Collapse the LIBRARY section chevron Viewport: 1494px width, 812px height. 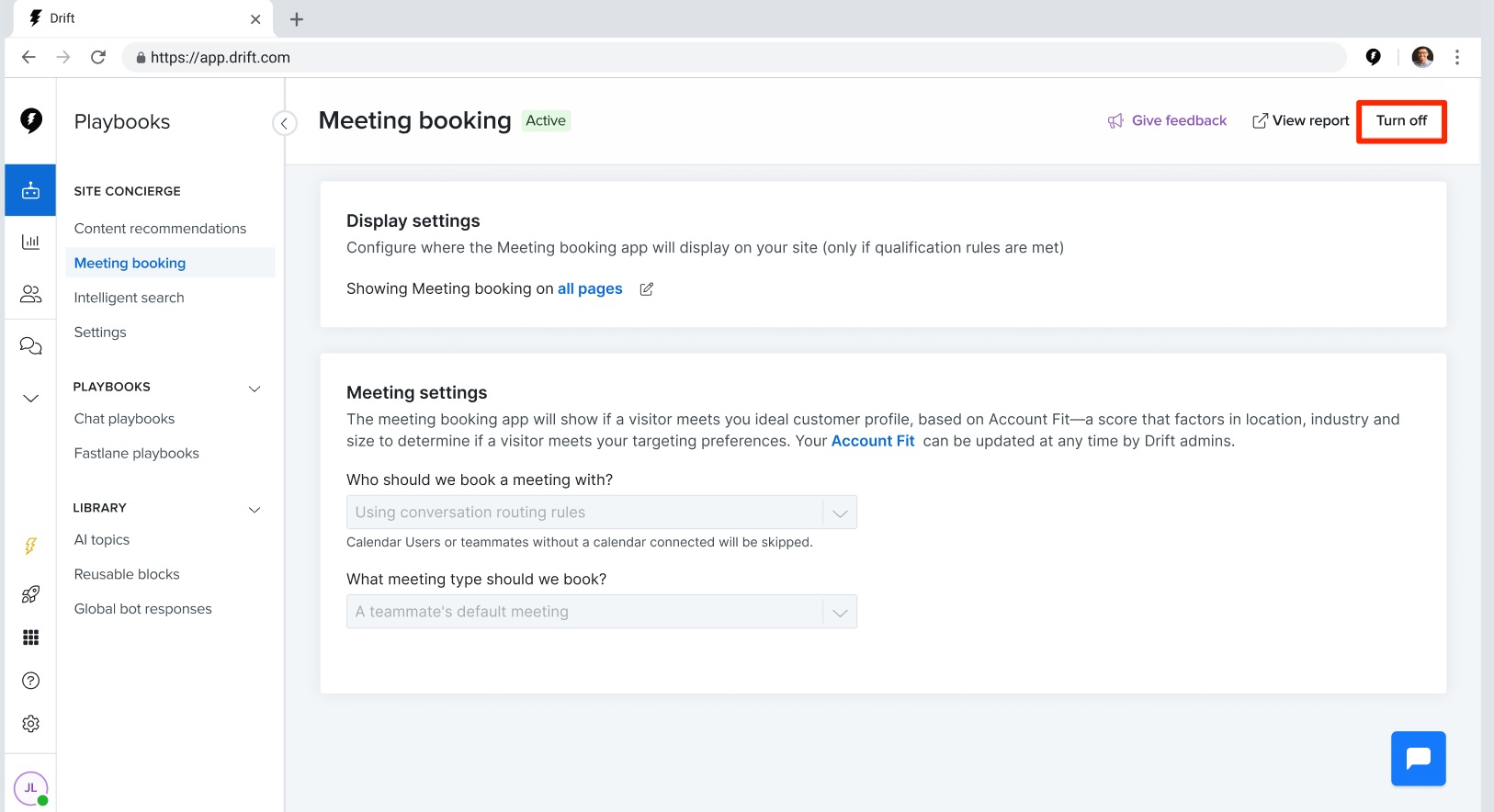255,510
